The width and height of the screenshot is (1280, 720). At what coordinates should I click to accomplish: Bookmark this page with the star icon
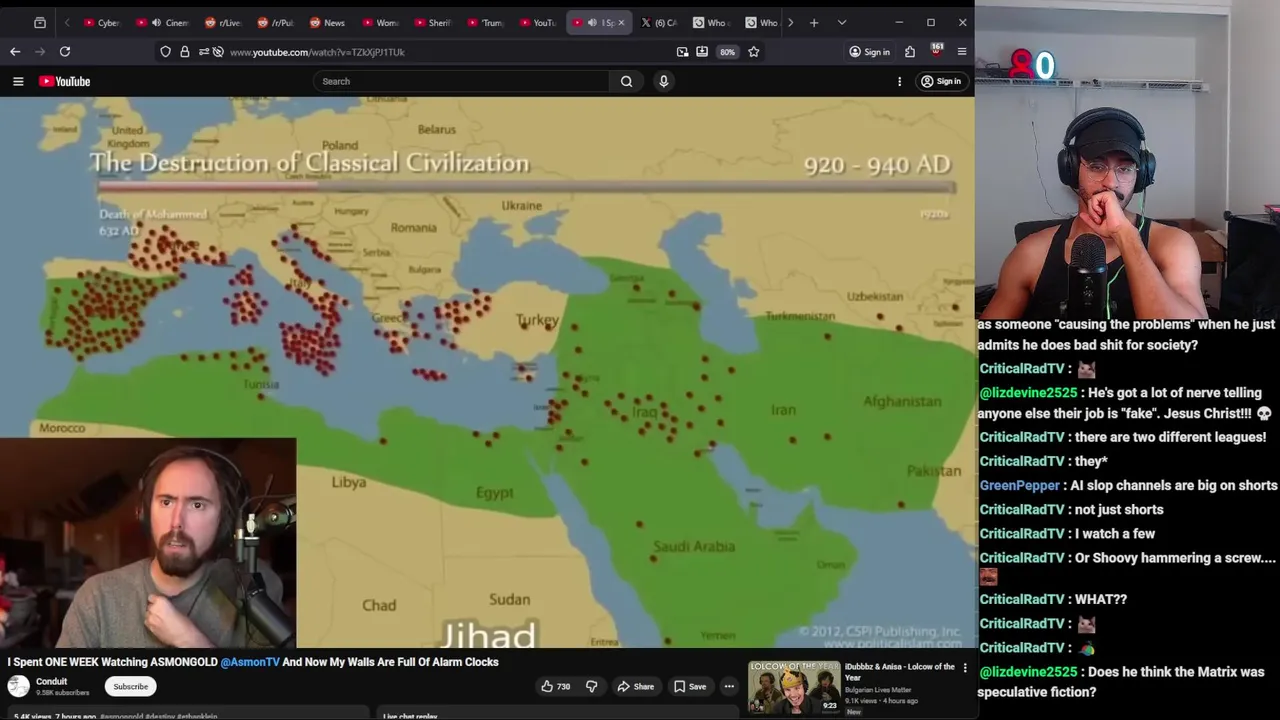754,51
